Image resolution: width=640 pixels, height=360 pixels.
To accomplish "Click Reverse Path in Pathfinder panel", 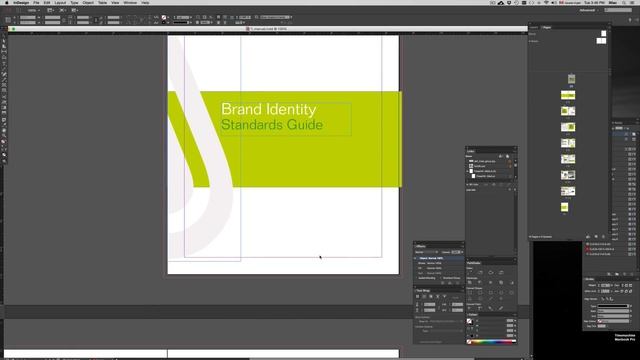I will 501,273.
